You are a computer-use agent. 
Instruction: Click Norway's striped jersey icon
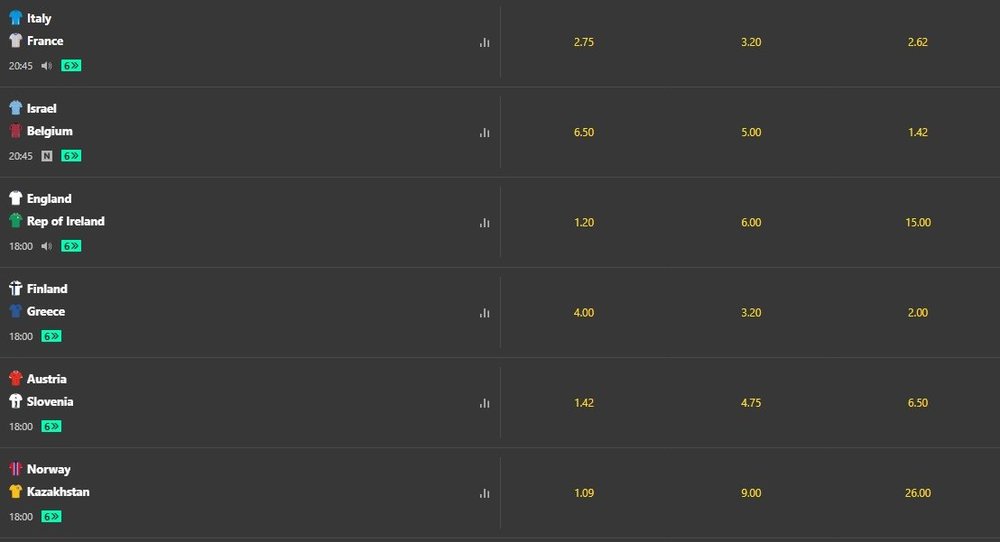pyautogui.click(x=15, y=469)
